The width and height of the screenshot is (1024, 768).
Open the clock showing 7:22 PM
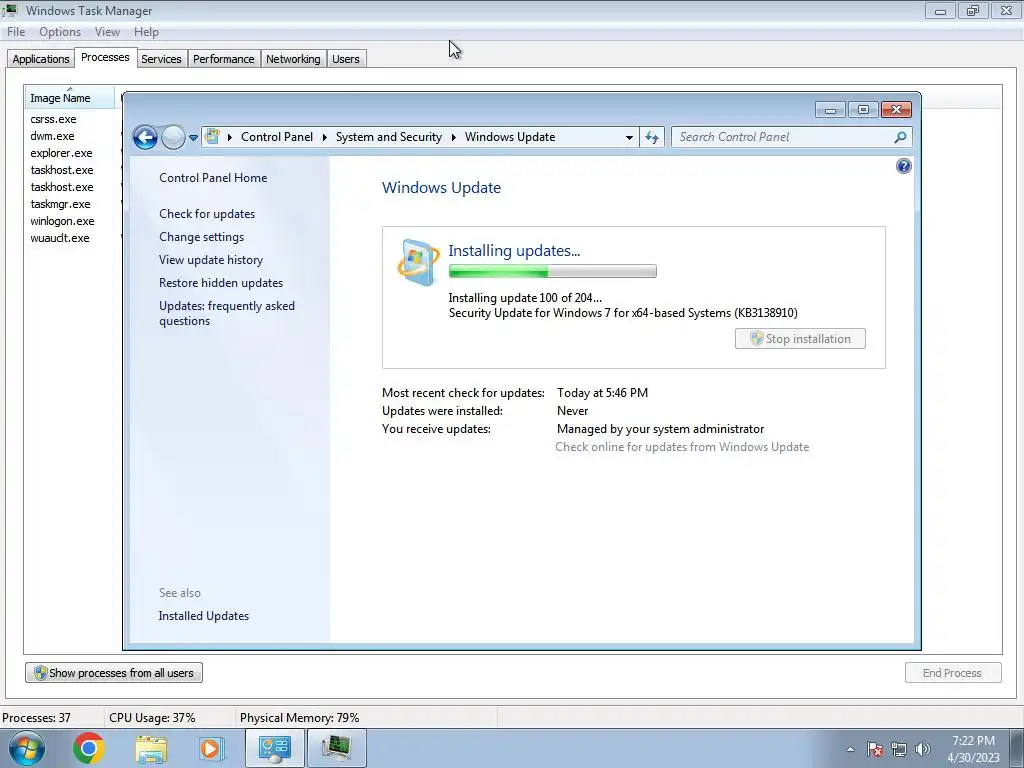(x=973, y=749)
